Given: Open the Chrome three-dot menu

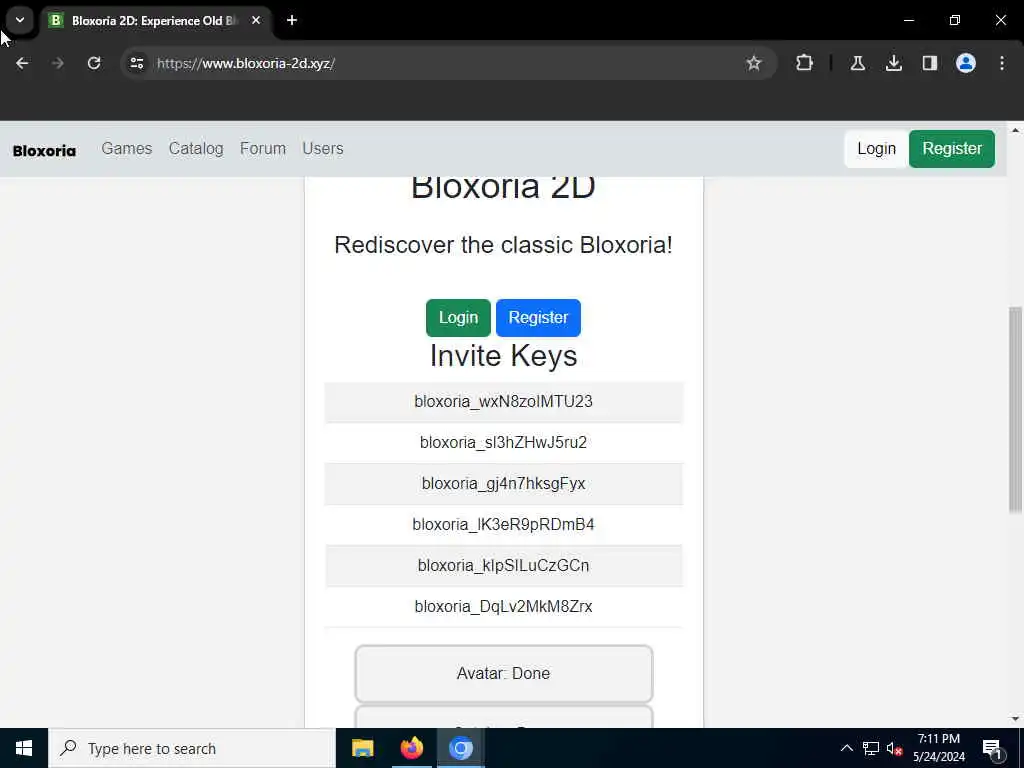Looking at the screenshot, I should (x=1002, y=63).
